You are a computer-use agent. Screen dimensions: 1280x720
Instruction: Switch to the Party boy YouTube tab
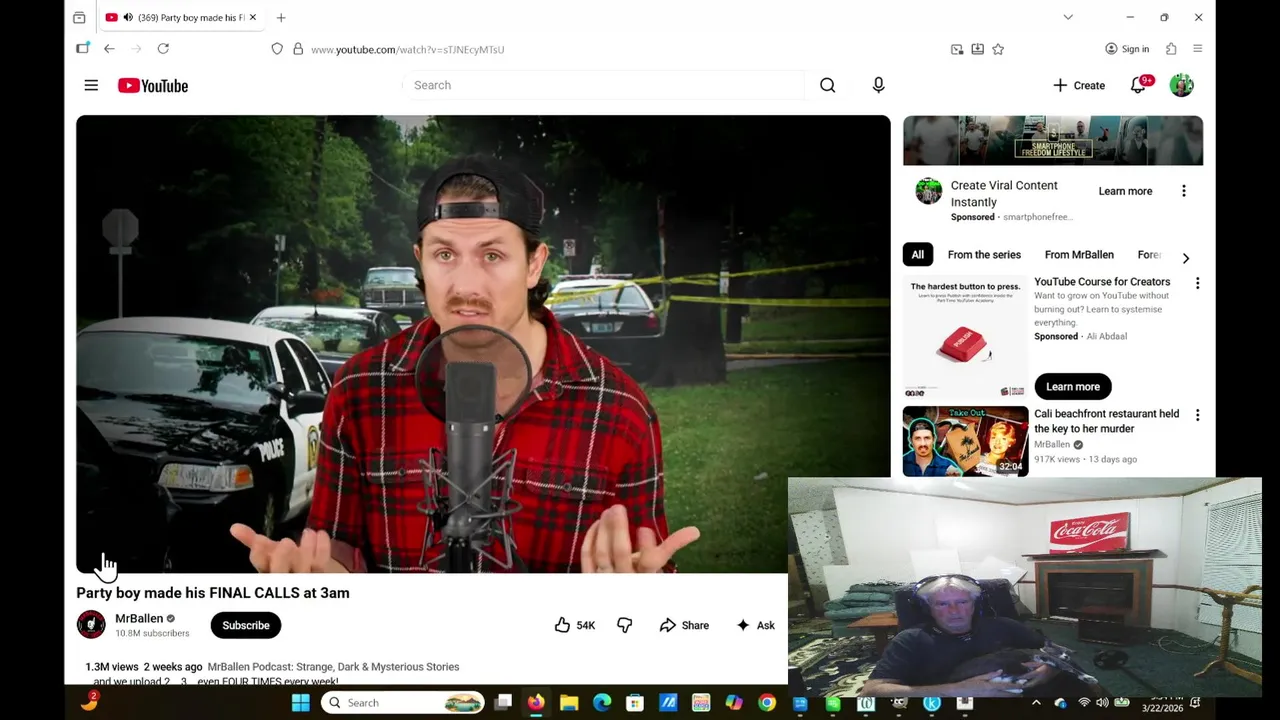coord(182,18)
